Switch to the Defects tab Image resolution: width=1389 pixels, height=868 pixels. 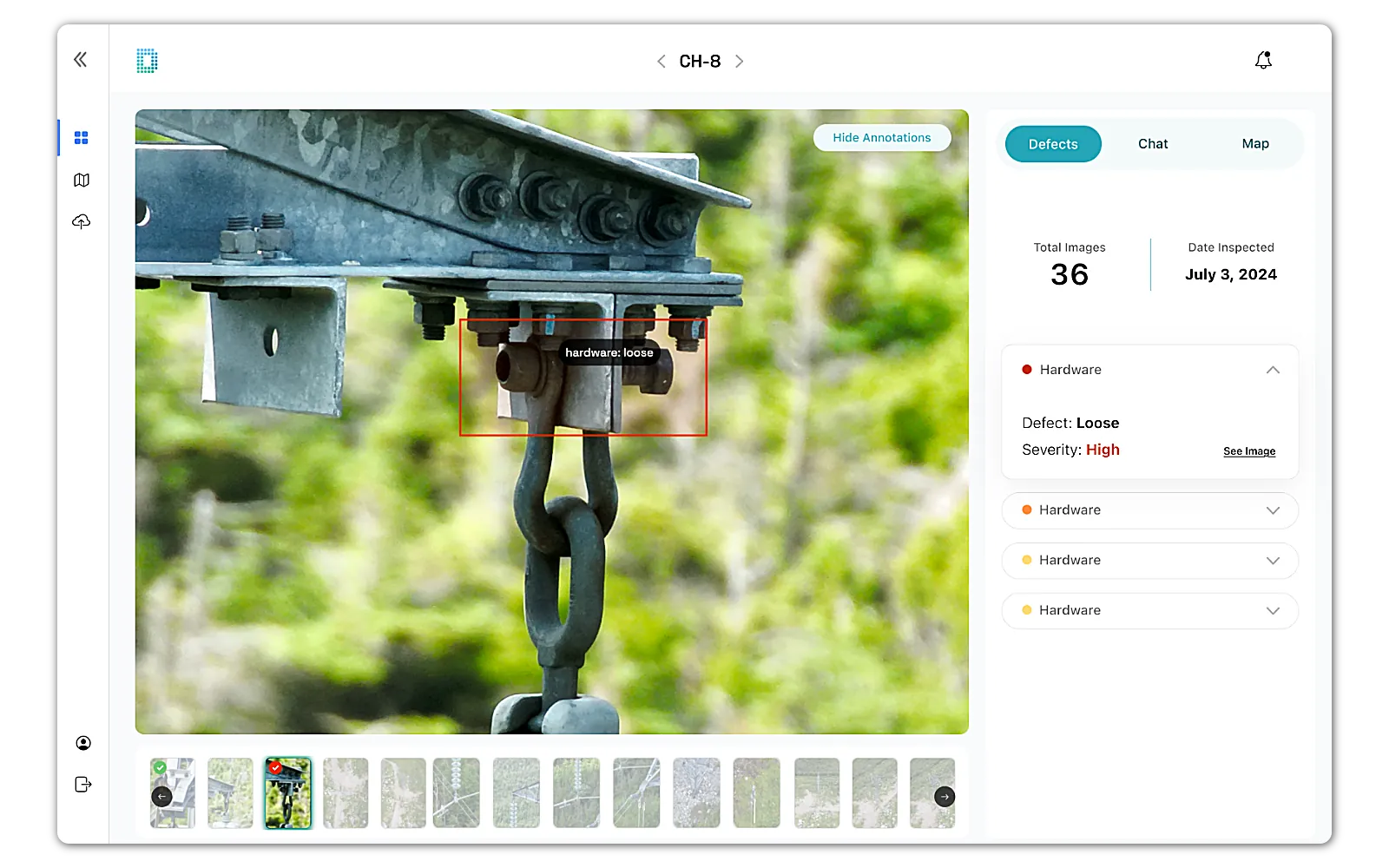1053,144
